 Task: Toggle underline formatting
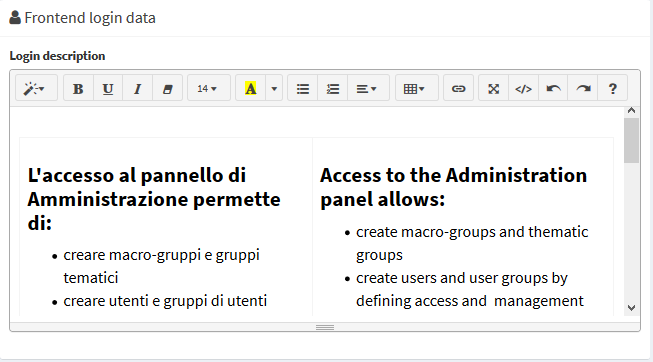click(108, 88)
